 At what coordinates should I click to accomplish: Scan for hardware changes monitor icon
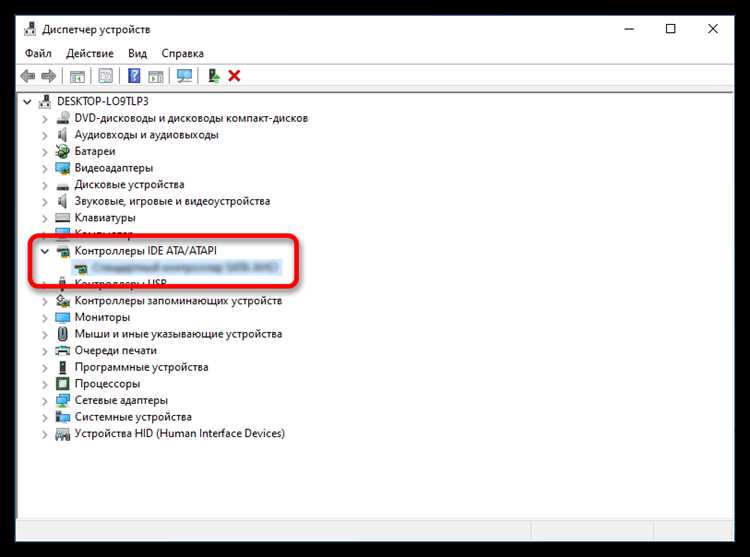click(x=184, y=76)
